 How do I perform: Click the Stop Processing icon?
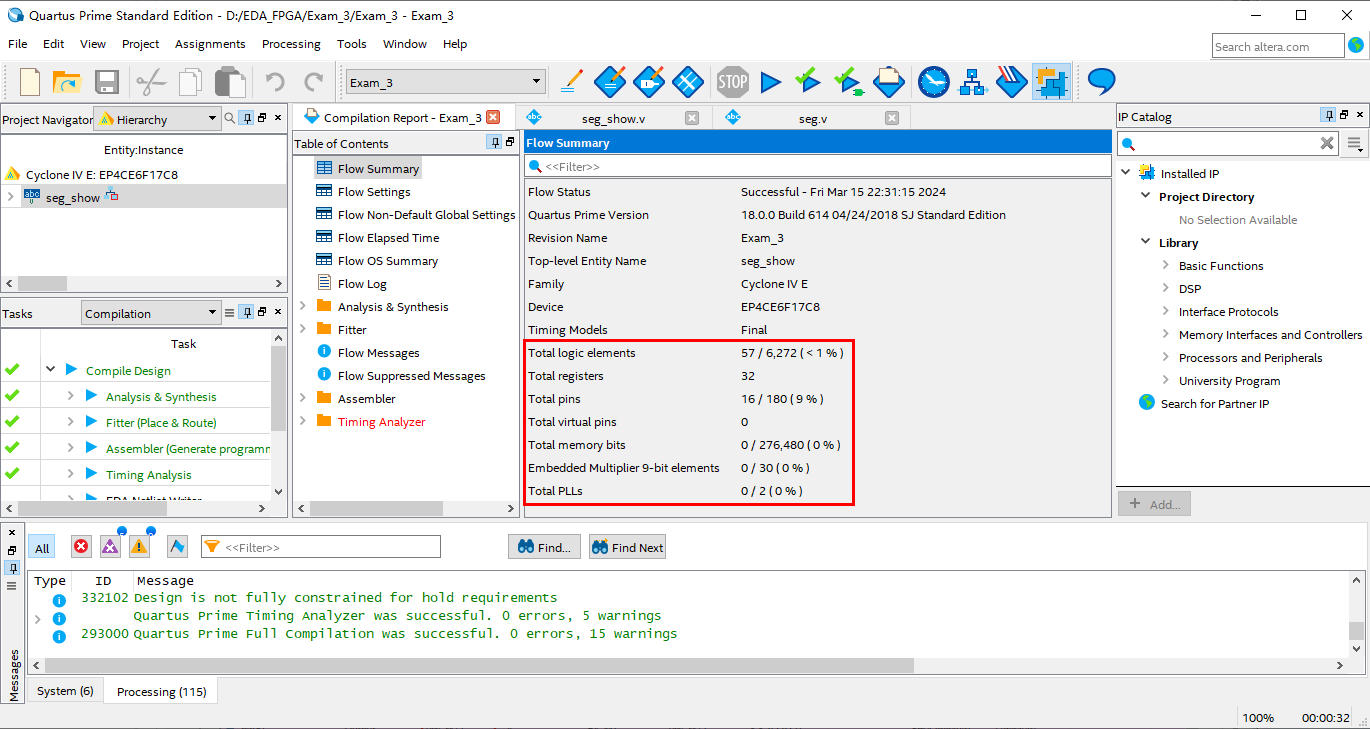point(732,81)
